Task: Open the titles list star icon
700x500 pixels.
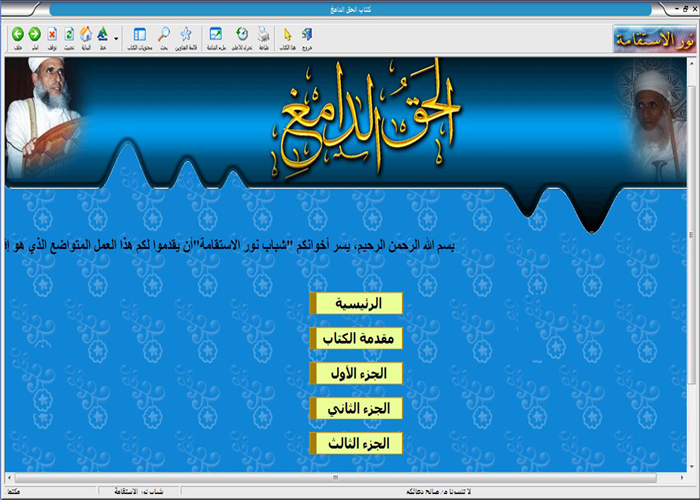Action: (186, 34)
